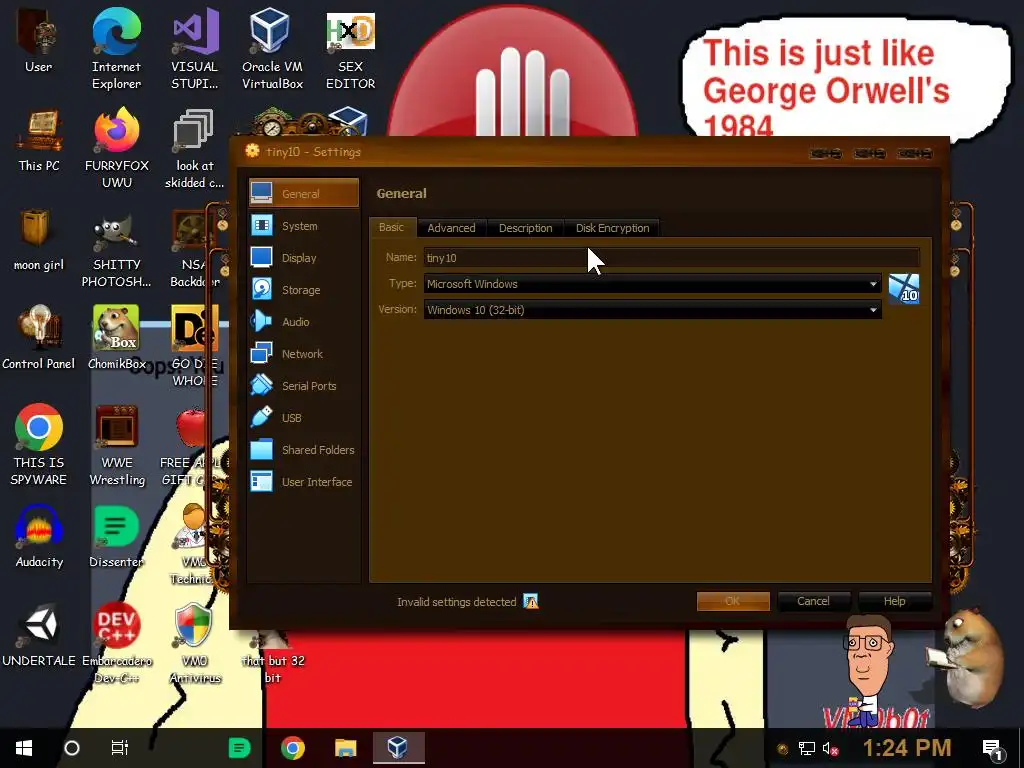Click the Help button
Image resolution: width=1024 pixels, height=768 pixels.
pos(895,601)
